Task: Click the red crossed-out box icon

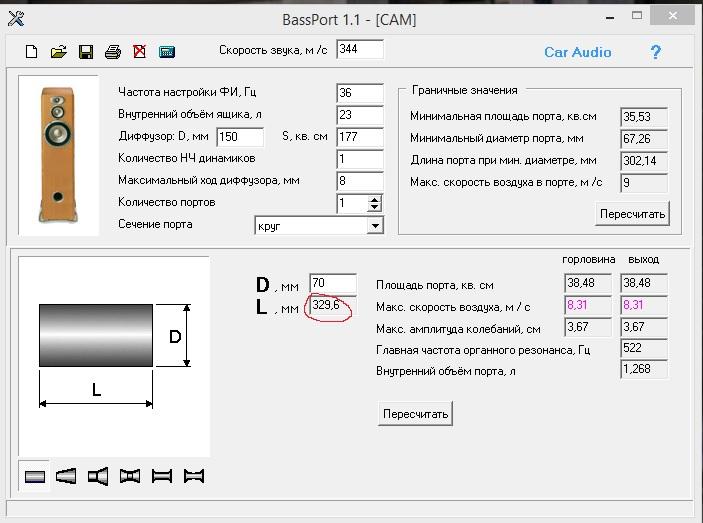Action: pyautogui.click(x=140, y=51)
